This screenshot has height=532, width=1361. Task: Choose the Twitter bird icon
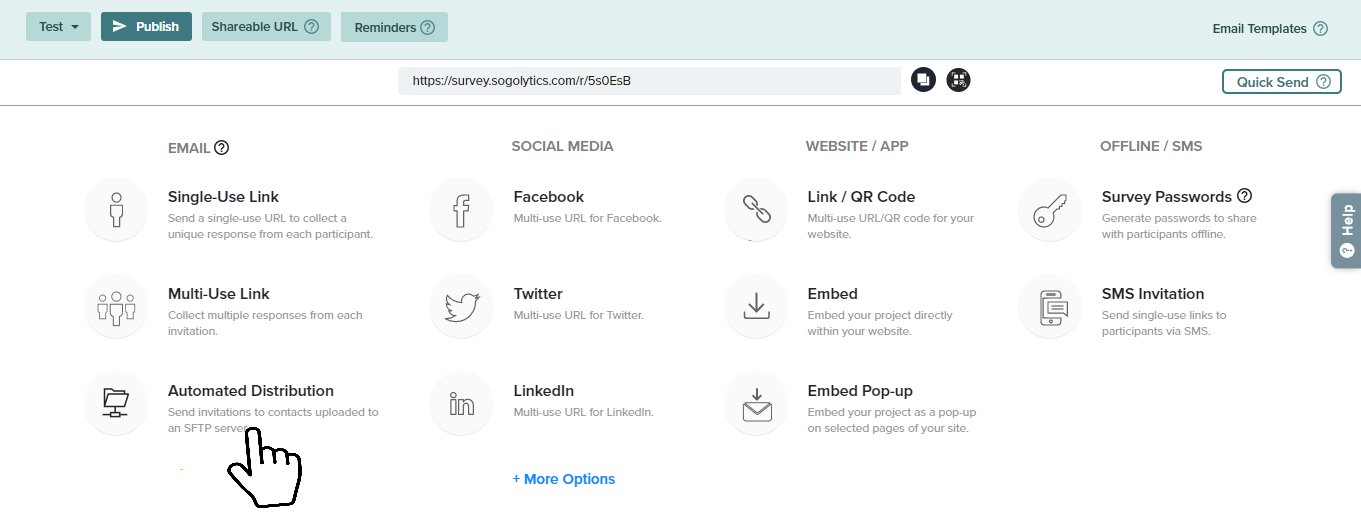pyautogui.click(x=461, y=307)
